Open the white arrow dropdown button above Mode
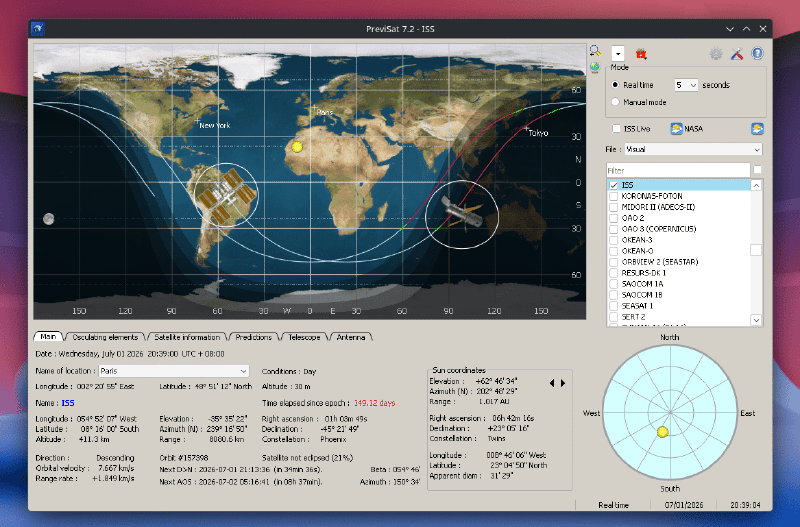Screen dimensions: 800x527 click(618, 54)
